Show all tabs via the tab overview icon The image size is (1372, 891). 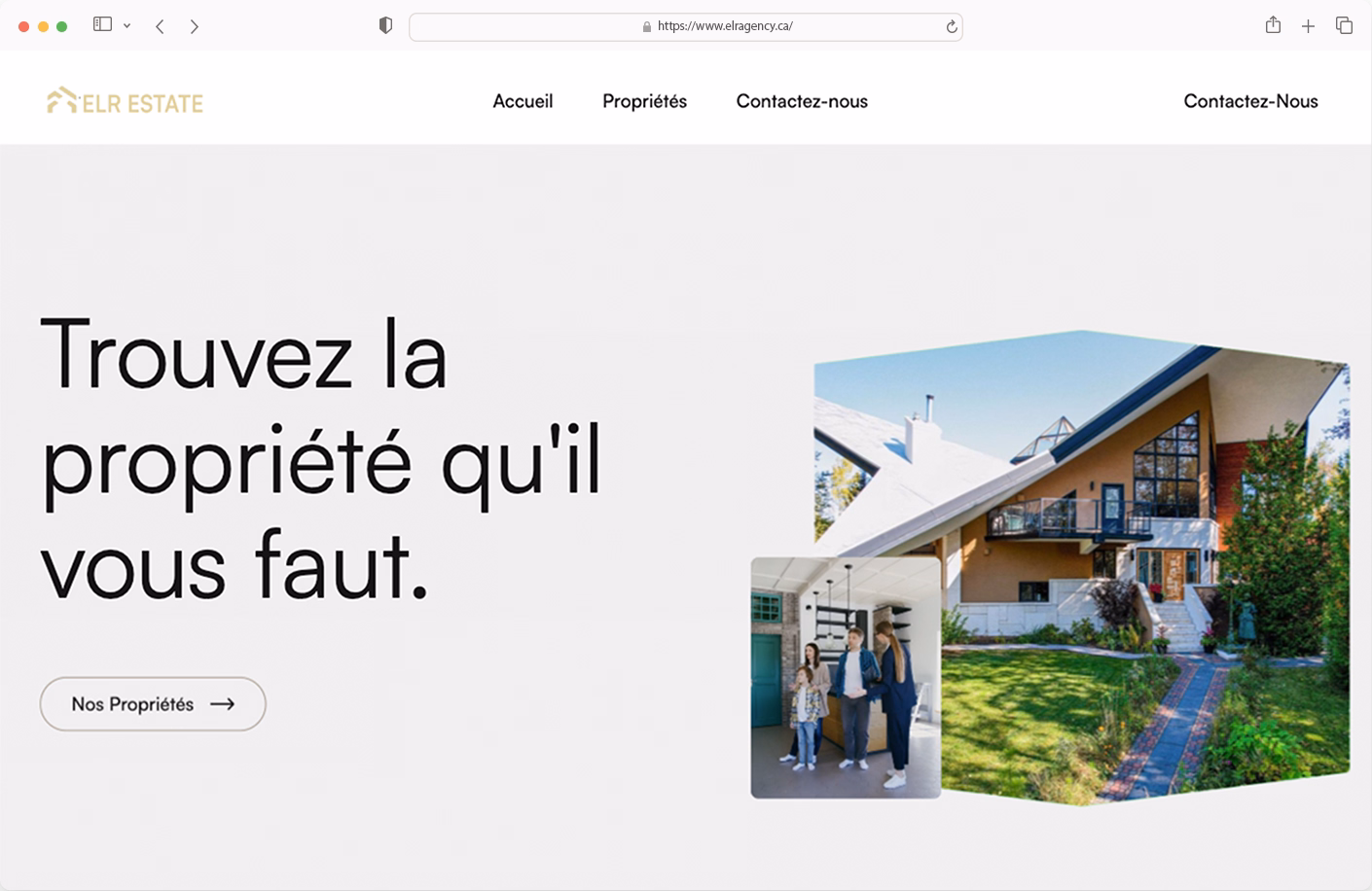[1342, 26]
